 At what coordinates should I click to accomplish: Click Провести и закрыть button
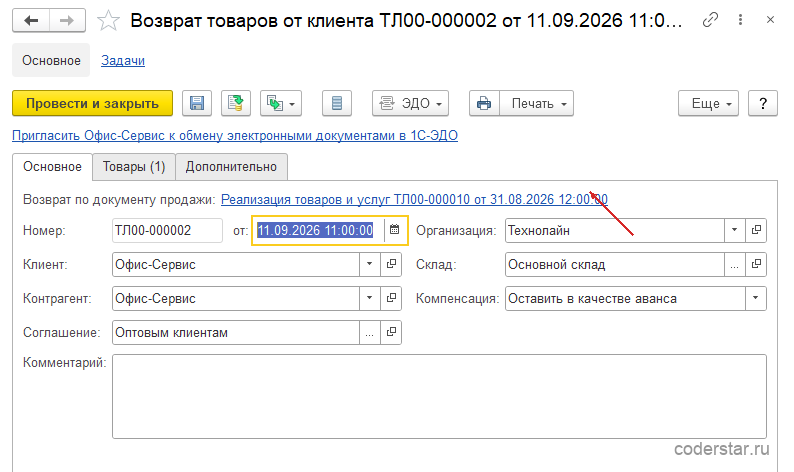93,103
